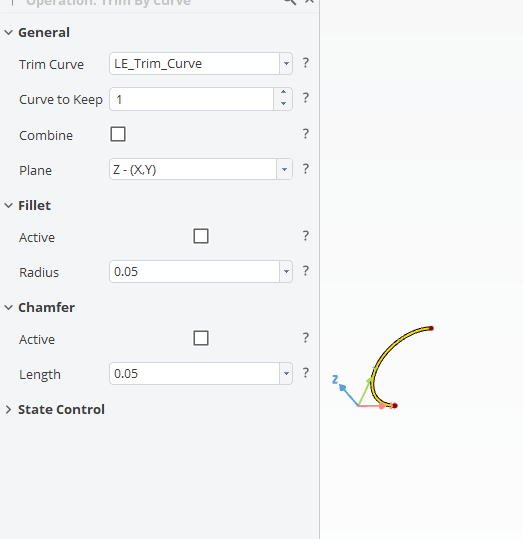Click help icon for Chamfer Length
523x539 pixels.
(x=305, y=373)
